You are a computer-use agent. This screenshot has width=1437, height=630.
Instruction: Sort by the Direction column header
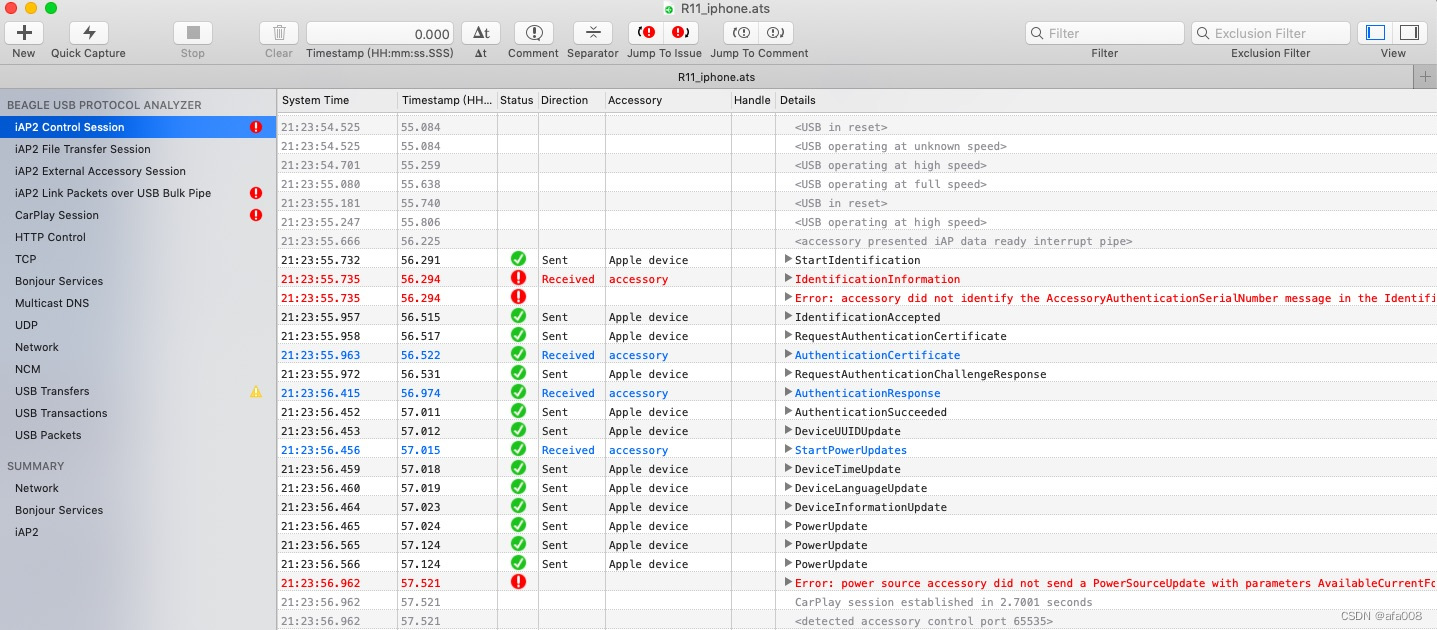click(570, 100)
